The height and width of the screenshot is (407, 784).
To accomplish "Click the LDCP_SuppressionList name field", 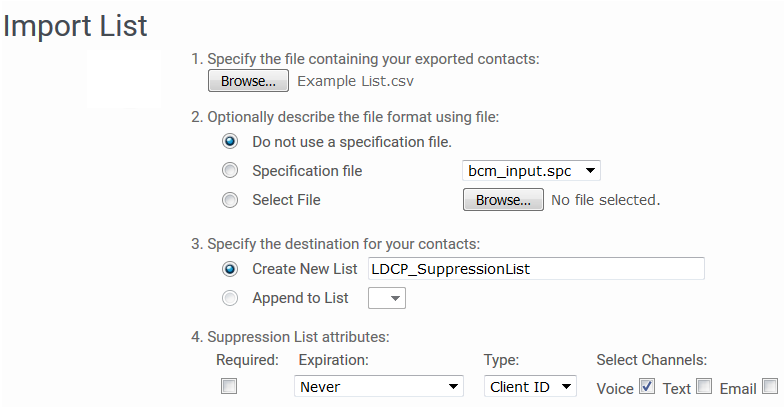I will pyautogui.click(x=536, y=268).
